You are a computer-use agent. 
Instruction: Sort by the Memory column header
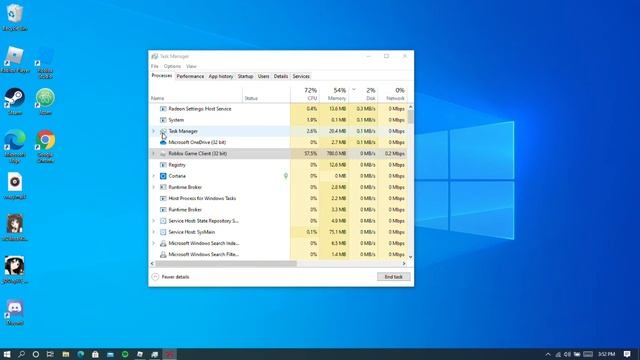[x=334, y=94]
